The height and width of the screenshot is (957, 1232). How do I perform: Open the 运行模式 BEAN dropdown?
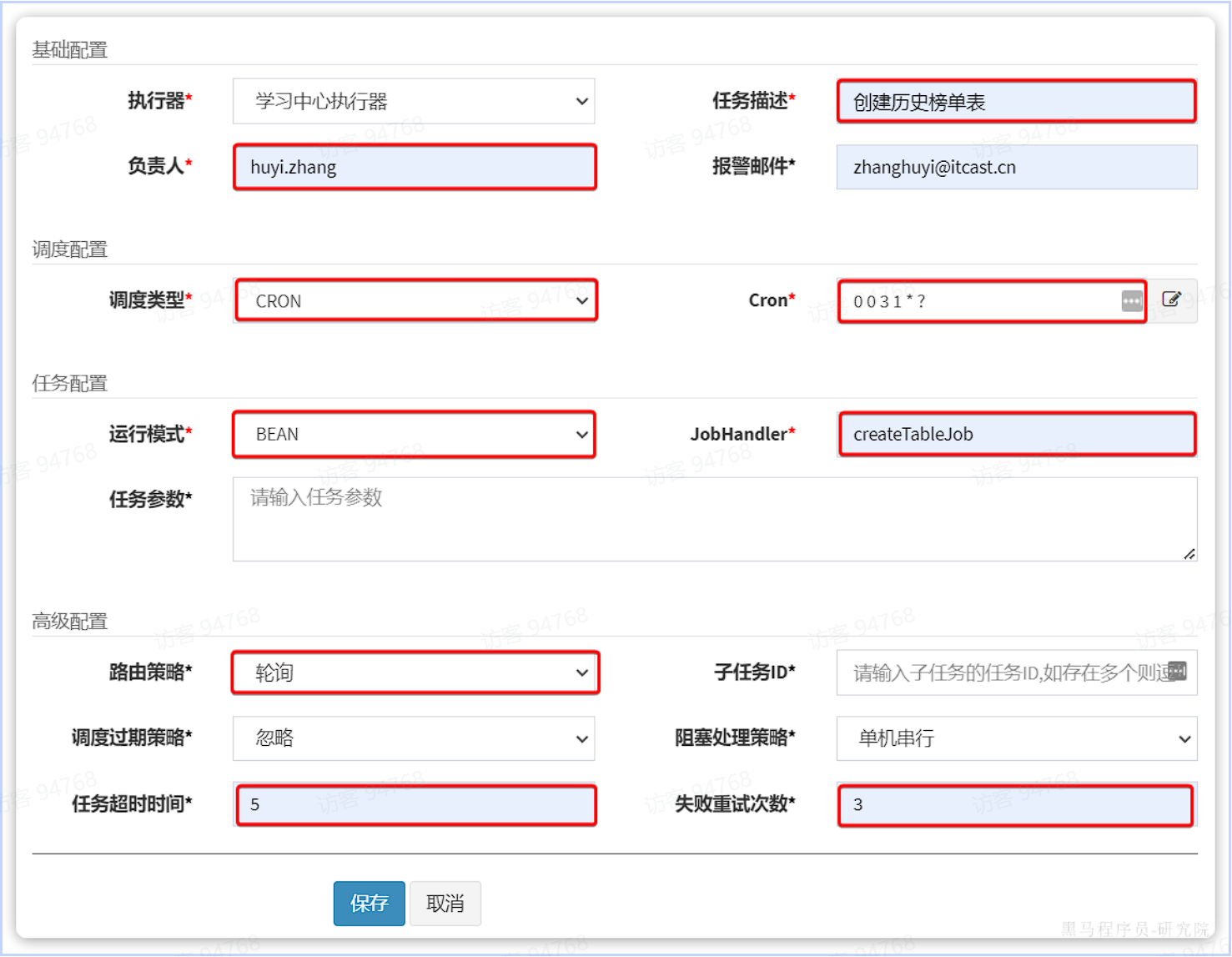[x=414, y=434]
